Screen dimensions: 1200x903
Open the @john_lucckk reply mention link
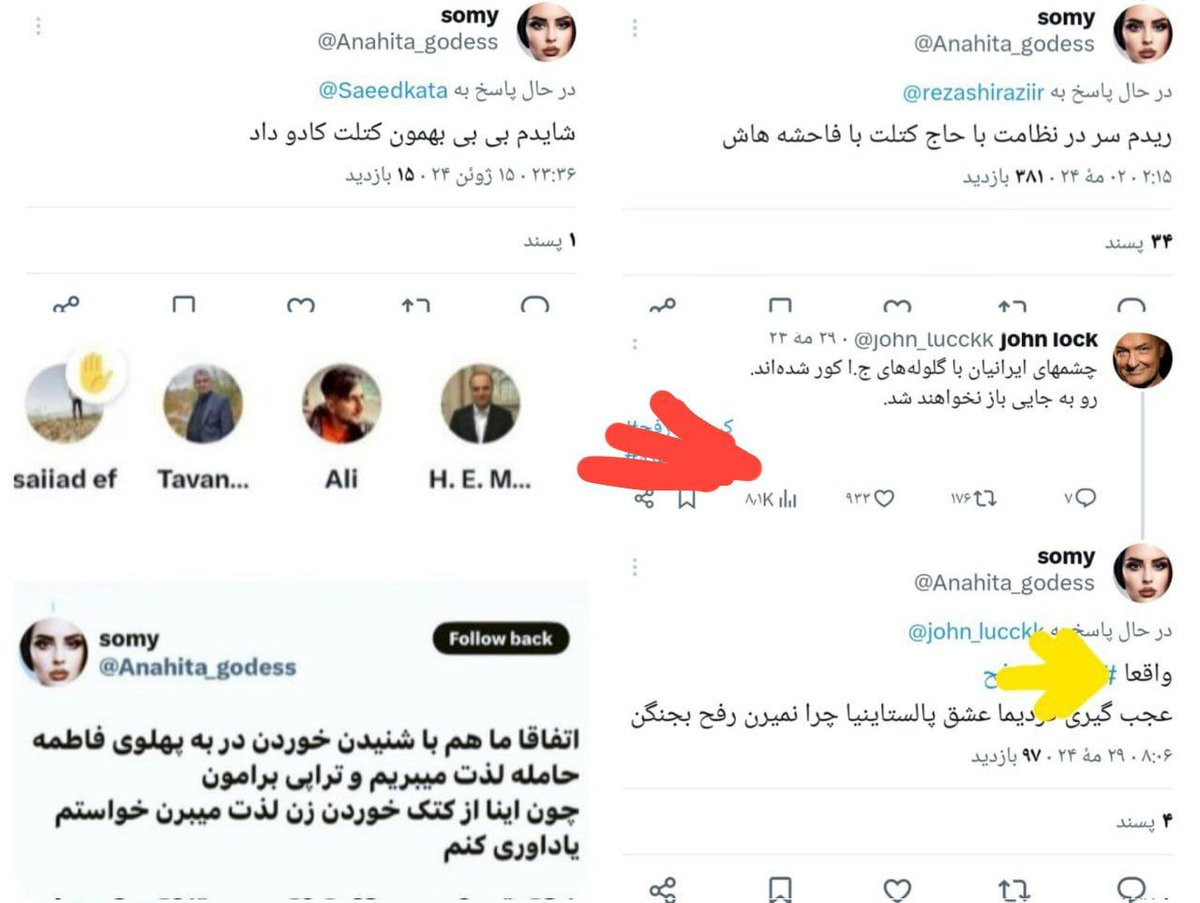tap(972, 632)
